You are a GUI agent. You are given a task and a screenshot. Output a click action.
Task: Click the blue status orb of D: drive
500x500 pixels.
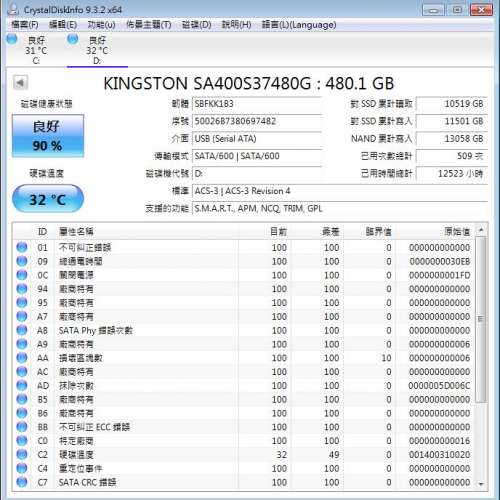[73, 39]
